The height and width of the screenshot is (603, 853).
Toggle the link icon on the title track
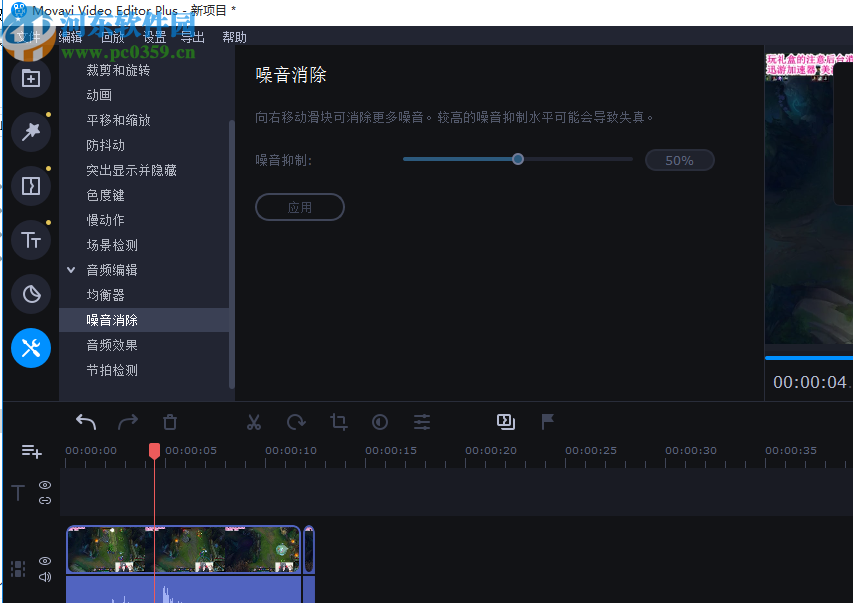tap(44, 500)
